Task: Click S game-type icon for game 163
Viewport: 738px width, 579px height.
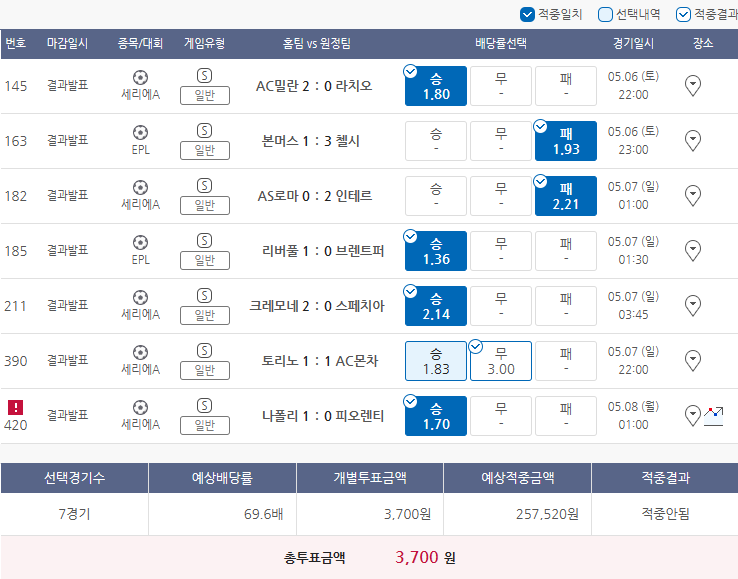Action: point(204,131)
